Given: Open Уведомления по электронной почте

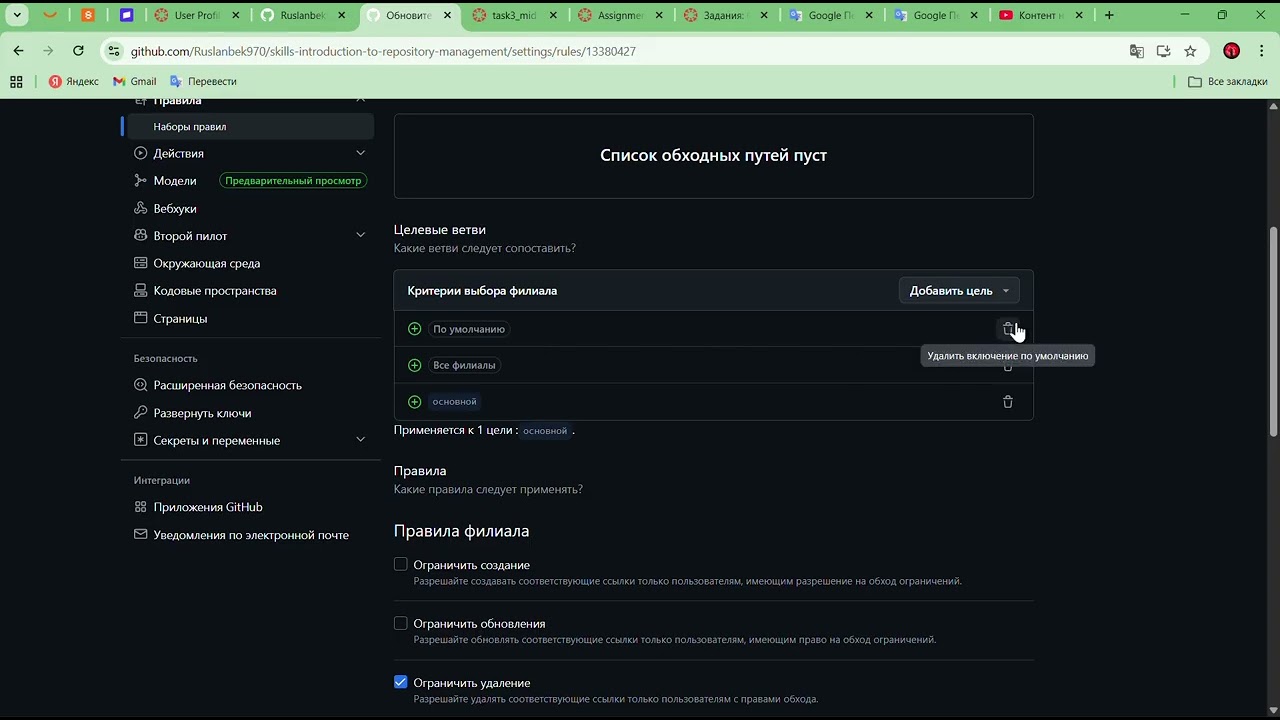Looking at the screenshot, I should (x=251, y=535).
